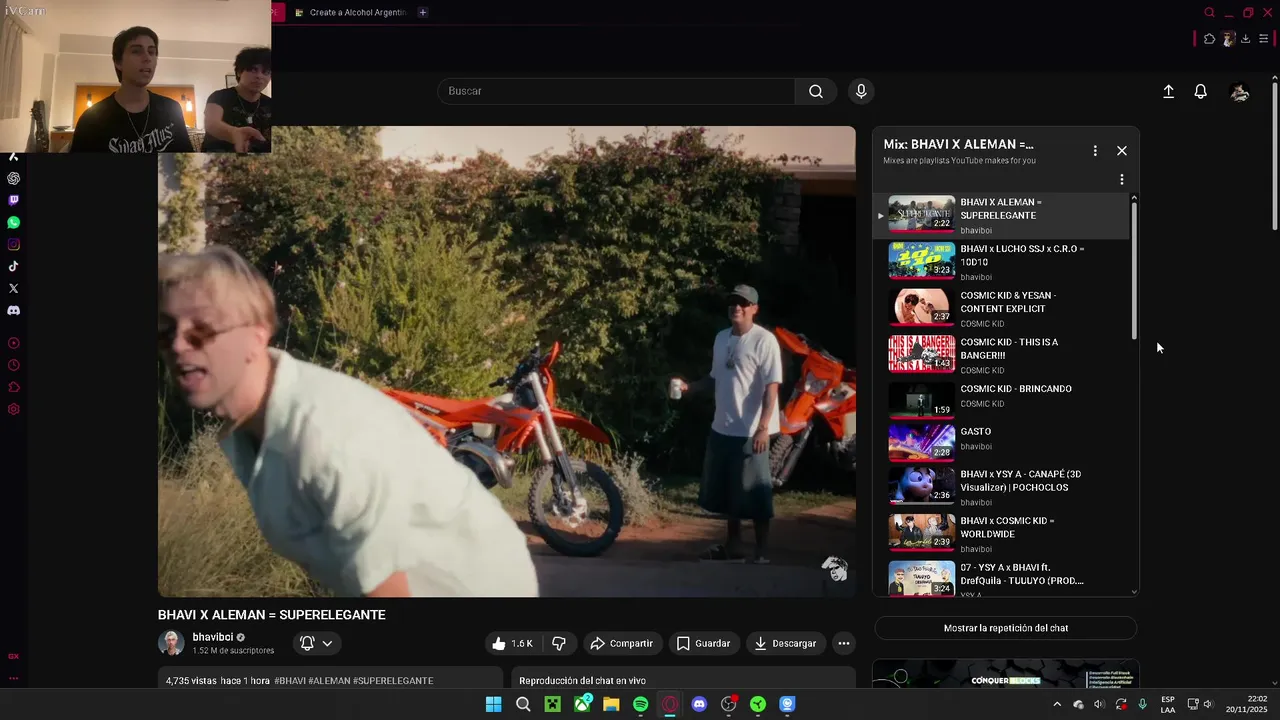Show hidden system tray icons chevron
The image size is (1280, 720).
pyautogui.click(x=1057, y=704)
